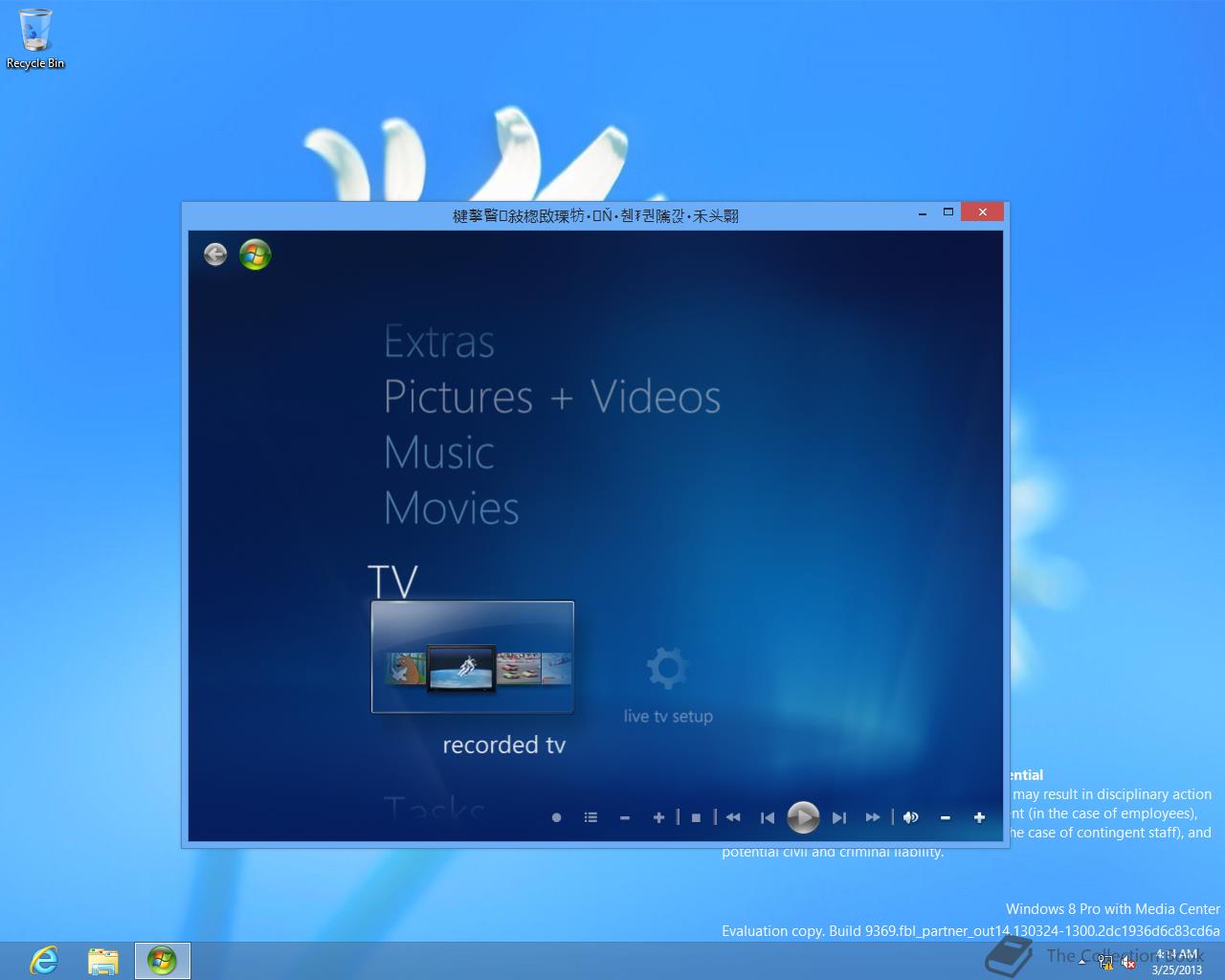Click the Skip forward button
The image size is (1225, 980).
pyautogui.click(x=839, y=817)
